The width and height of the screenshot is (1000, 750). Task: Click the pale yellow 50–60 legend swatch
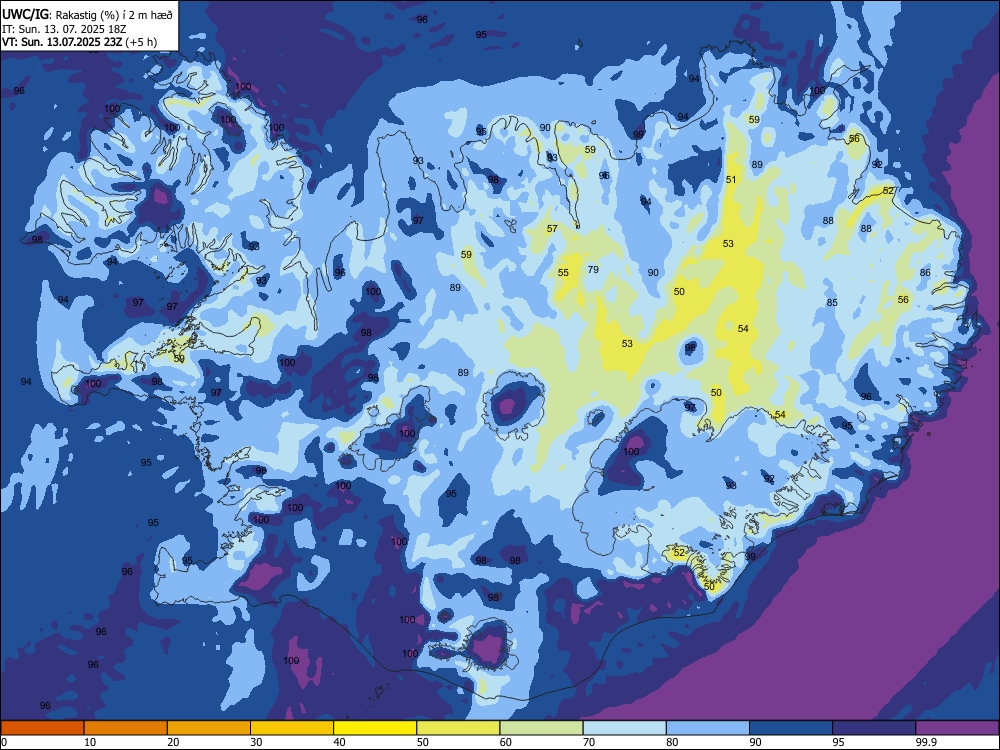pos(458,728)
